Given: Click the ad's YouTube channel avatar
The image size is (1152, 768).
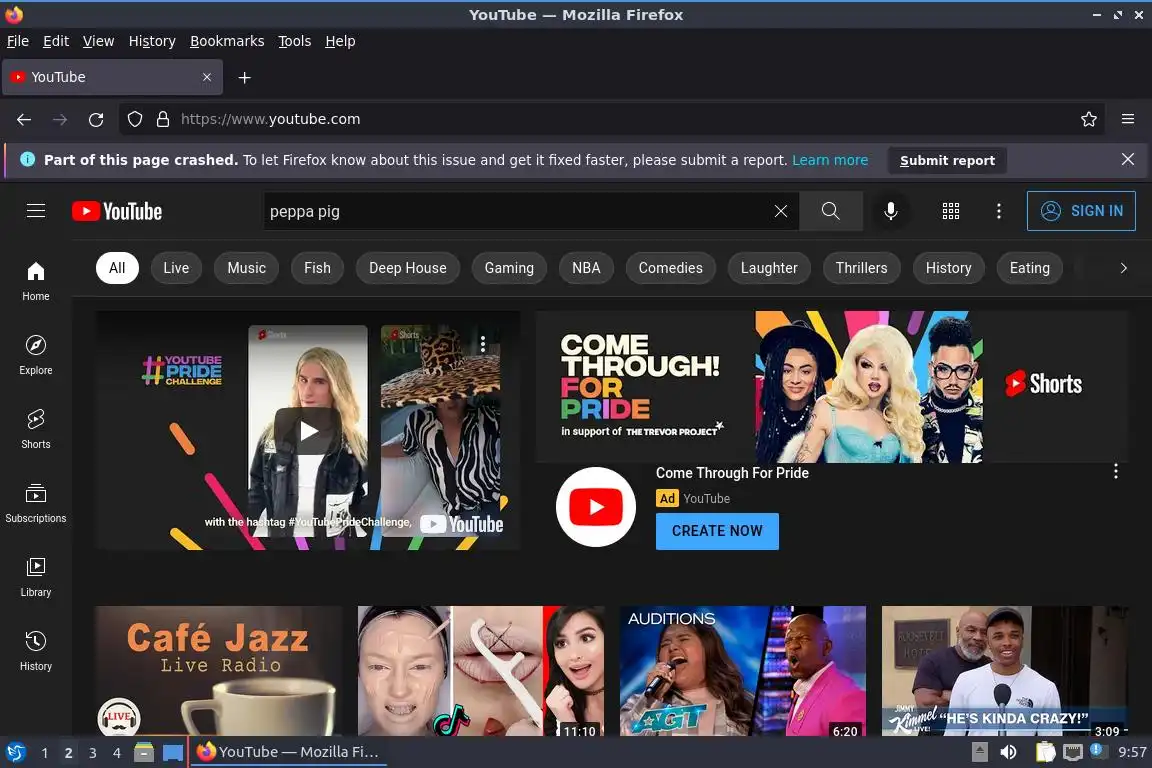Looking at the screenshot, I should pyautogui.click(x=596, y=507).
